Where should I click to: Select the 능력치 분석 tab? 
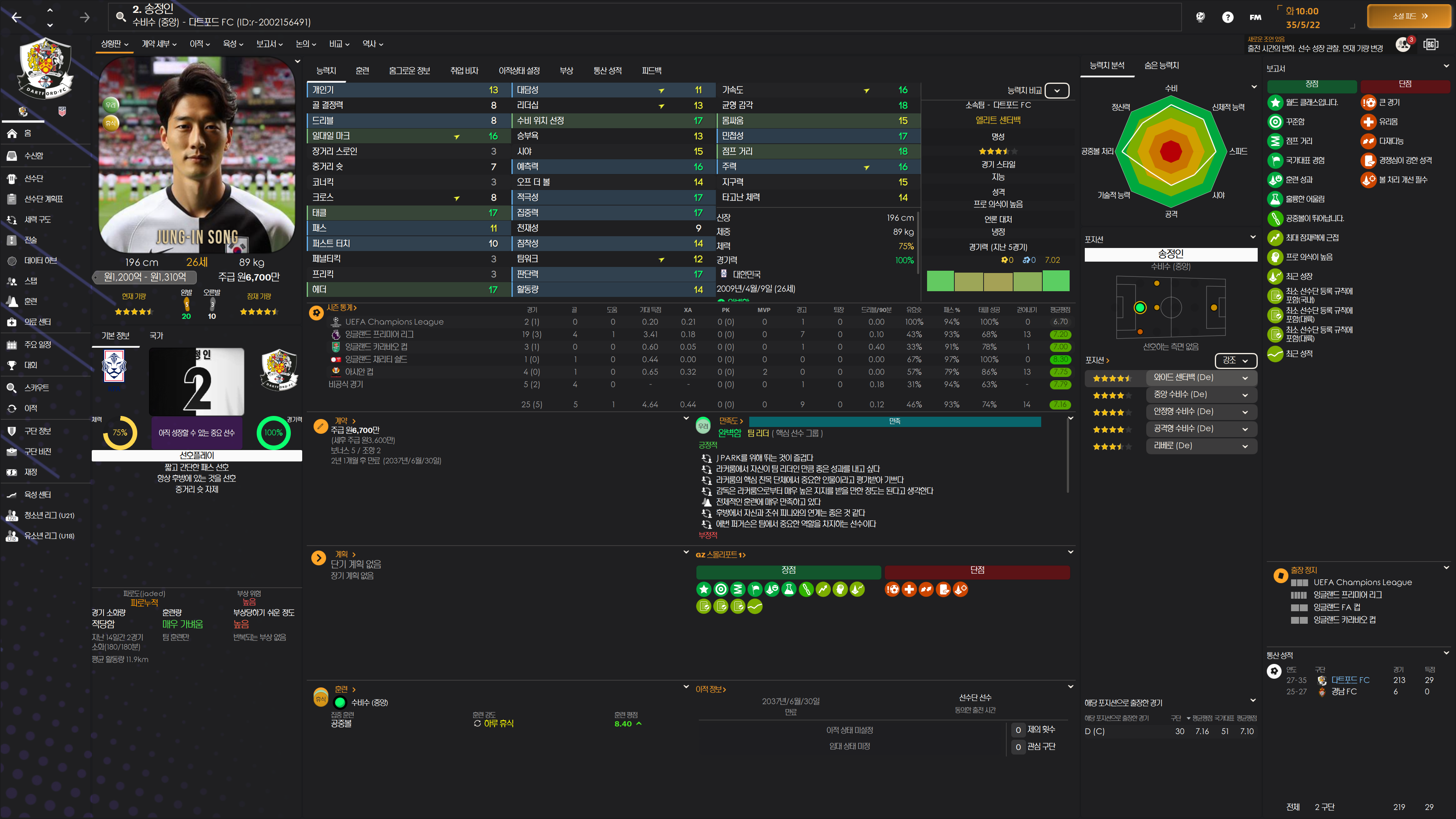pos(1107,66)
